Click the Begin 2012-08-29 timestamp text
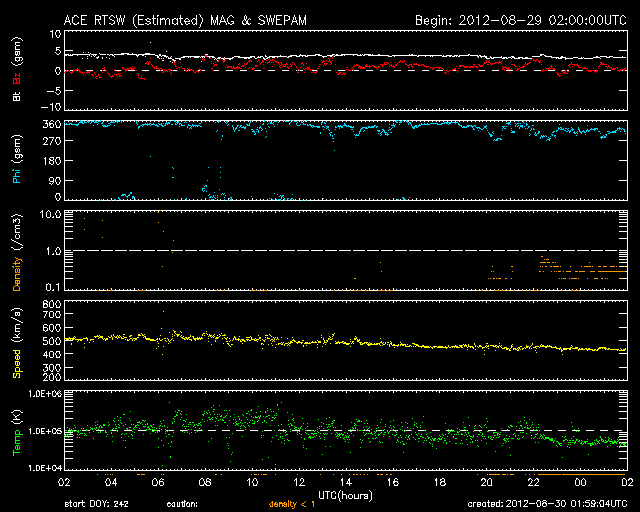 point(520,20)
